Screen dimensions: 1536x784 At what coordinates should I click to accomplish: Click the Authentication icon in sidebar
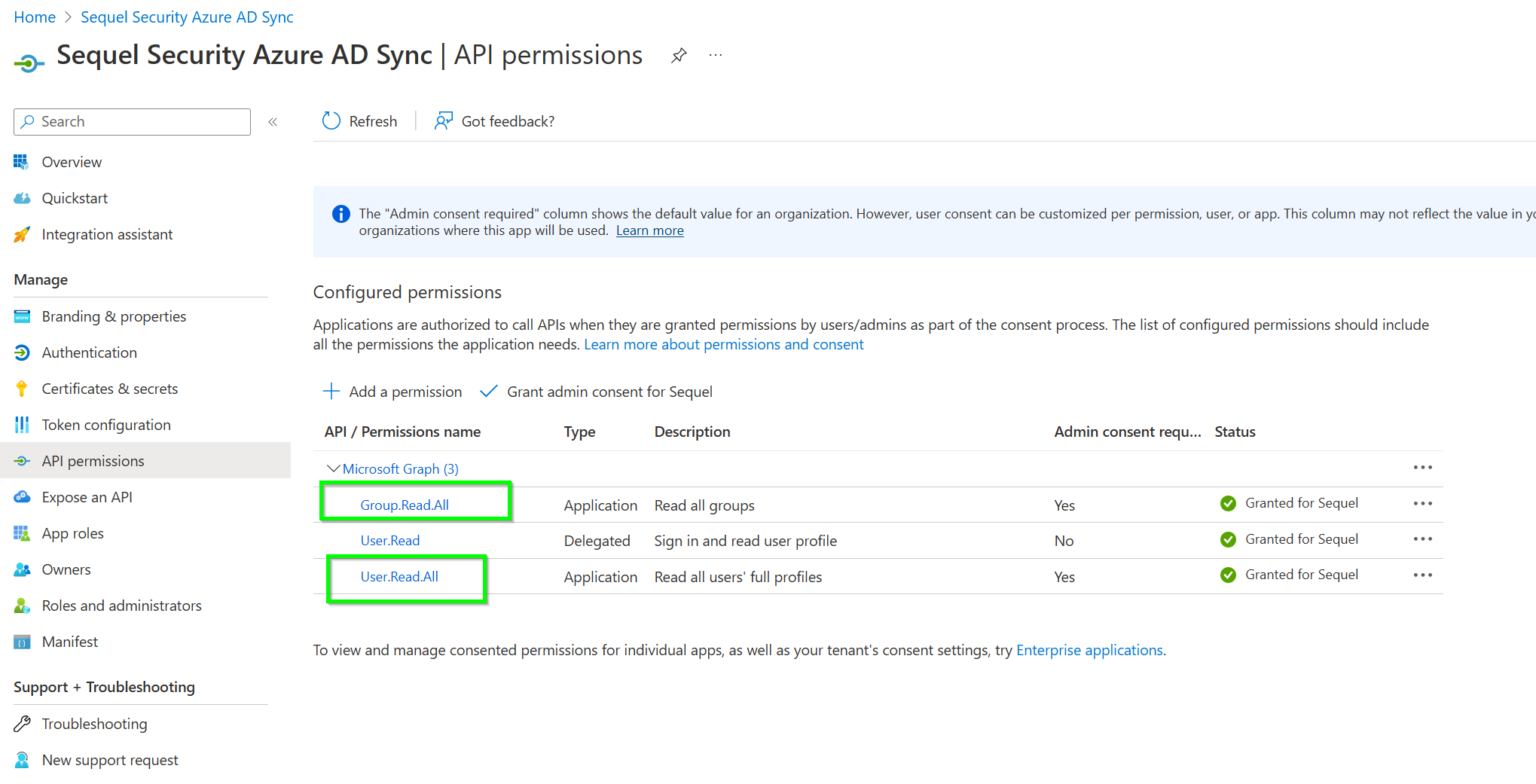click(x=22, y=352)
